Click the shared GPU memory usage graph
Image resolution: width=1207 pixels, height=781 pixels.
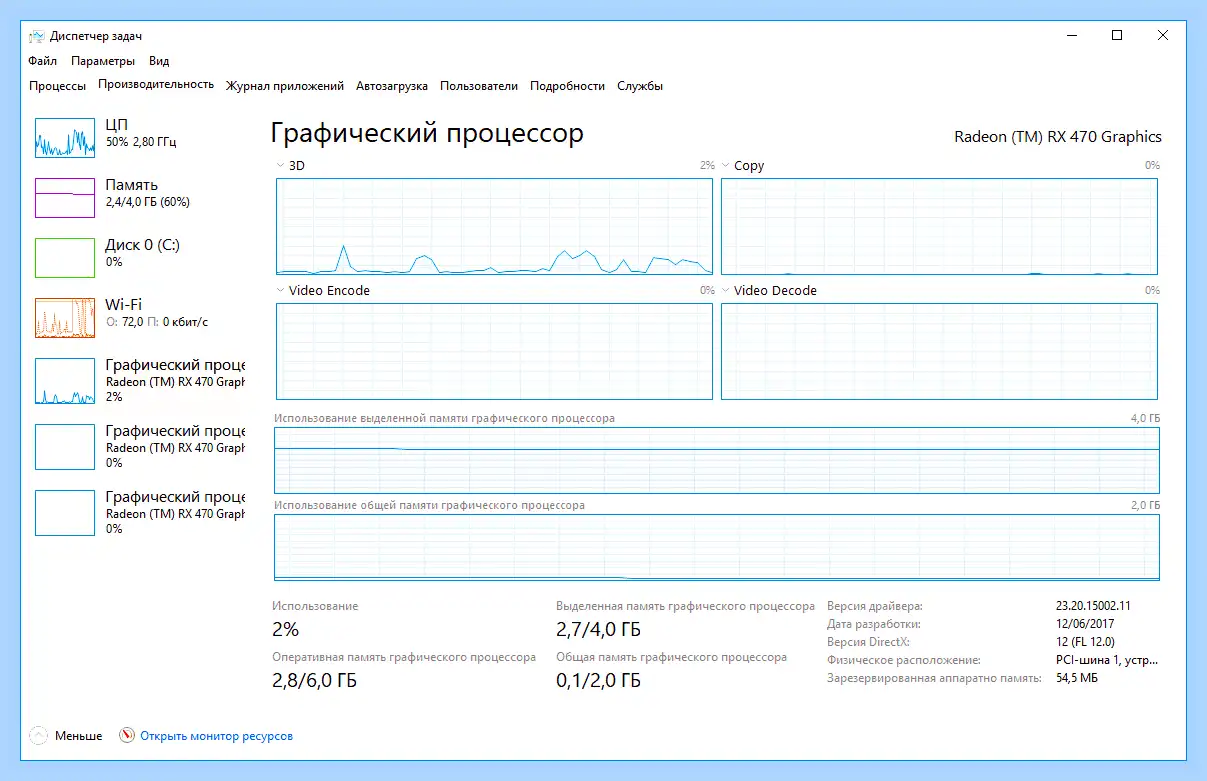click(x=717, y=547)
